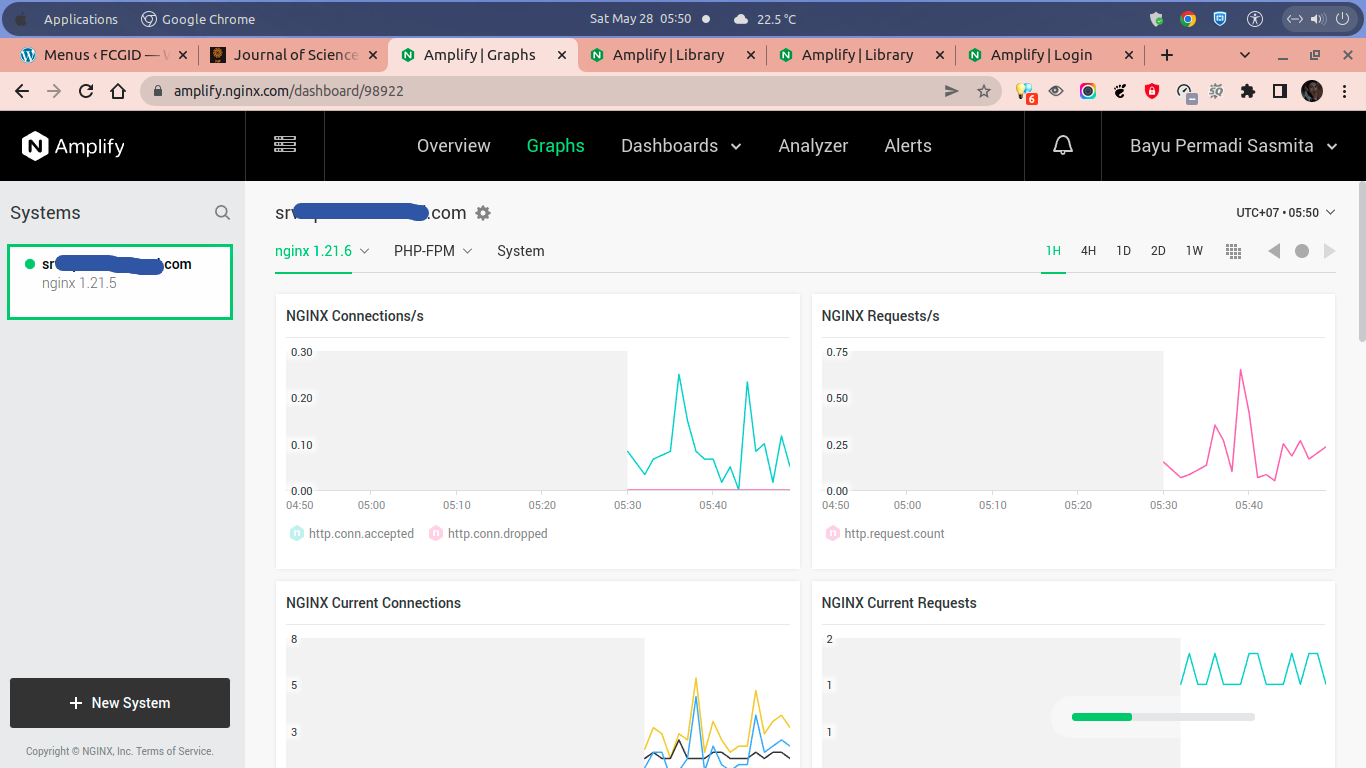The width and height of the screenshot is (1366, 768).
Task: Open a new Chrome tab
Action: (x=1167, y=55)
